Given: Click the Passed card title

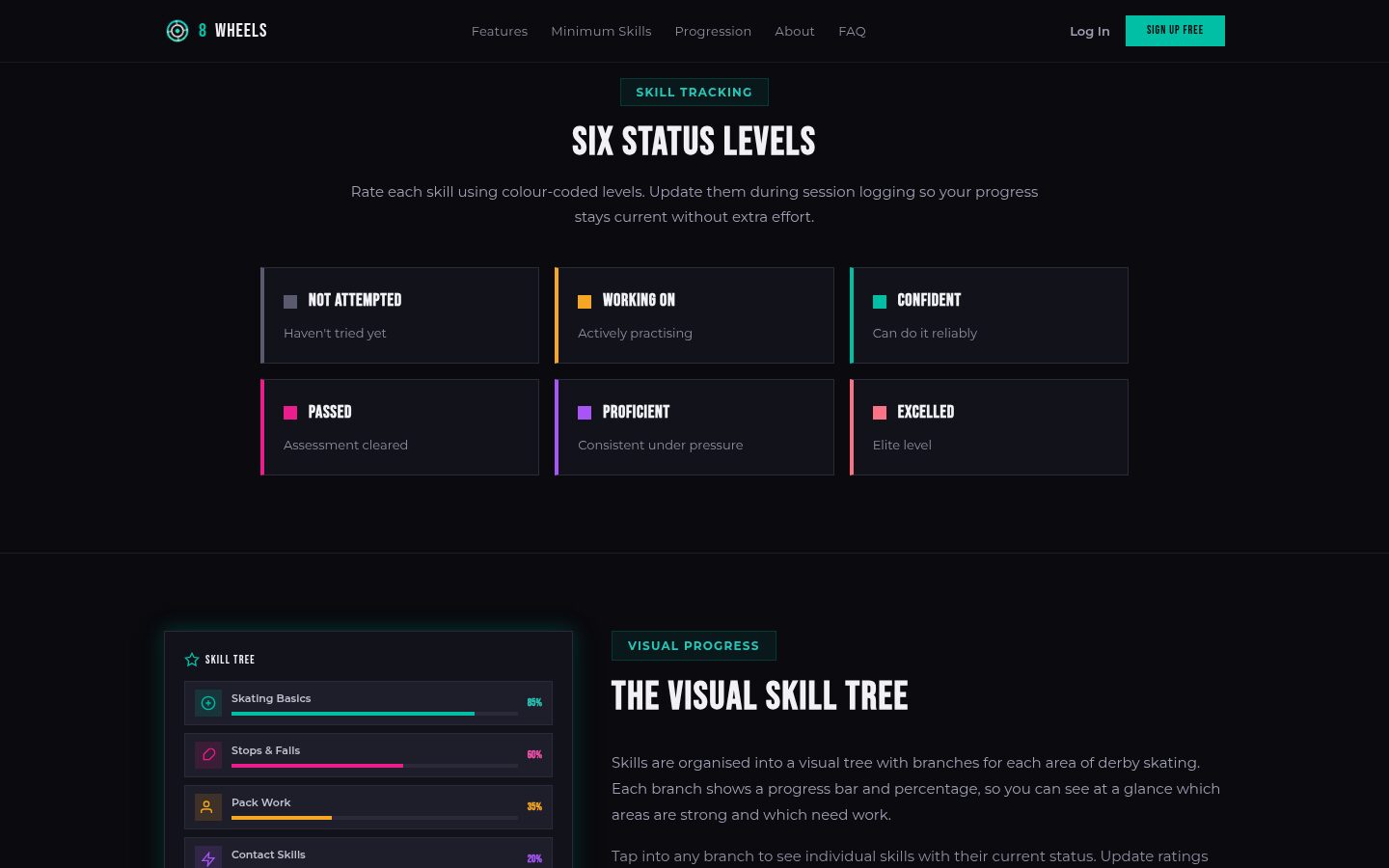Looking at the screenshot, I should pyautogui.click(x=330, y=412).
